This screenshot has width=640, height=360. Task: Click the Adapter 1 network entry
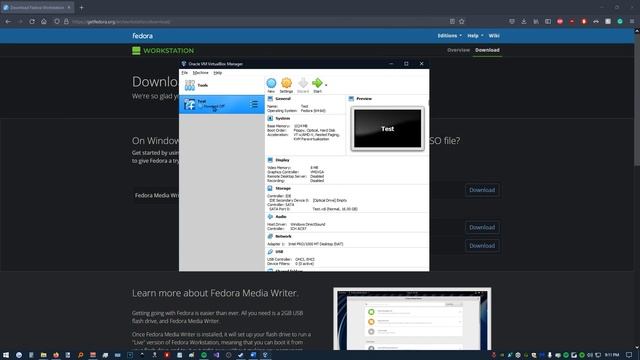[x=305, y=244]
